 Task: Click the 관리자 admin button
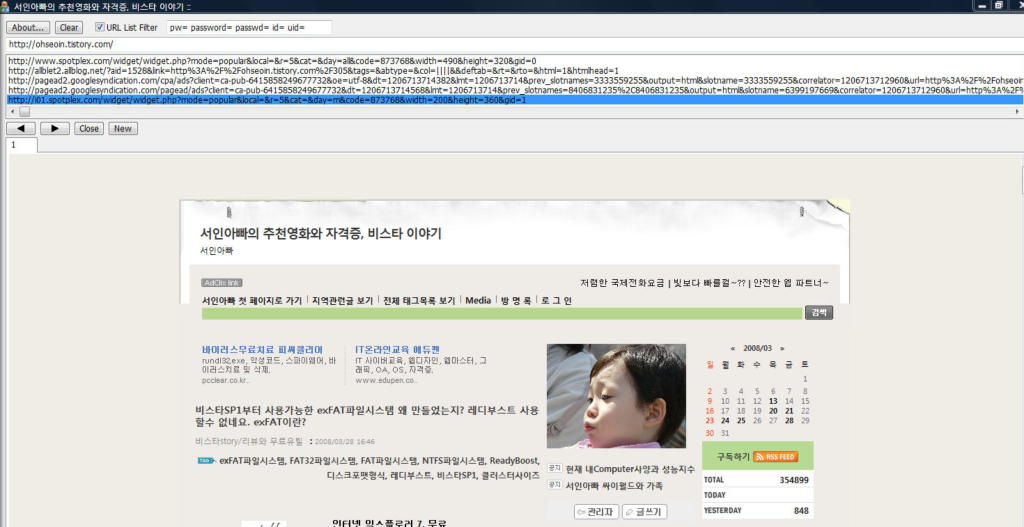click(597, 512)
